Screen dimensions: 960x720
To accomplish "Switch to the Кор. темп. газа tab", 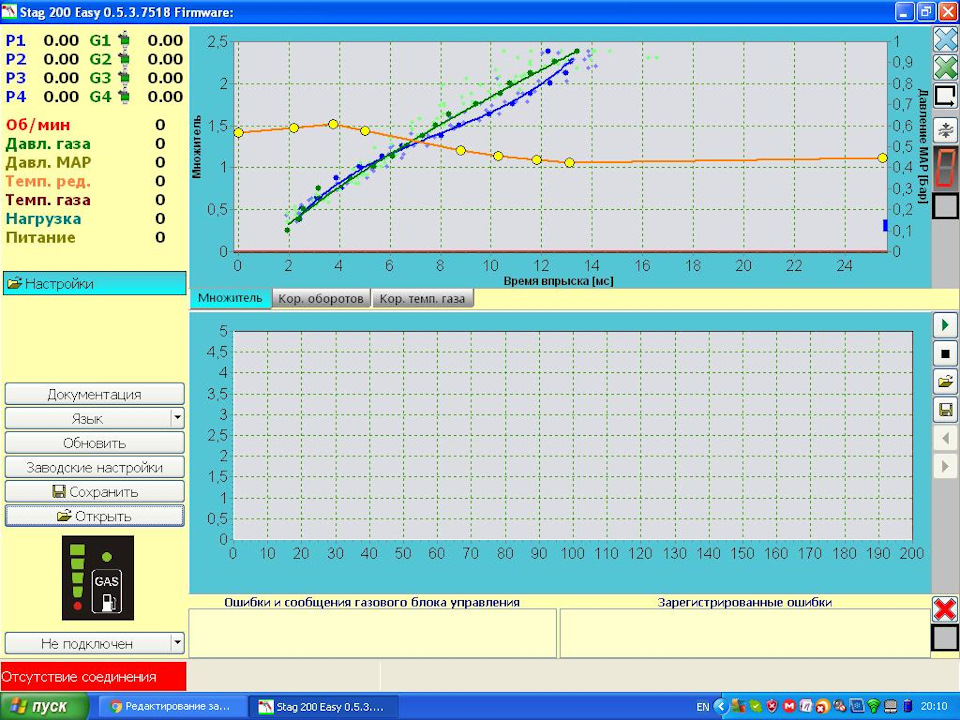I will (x=422, y=299).
